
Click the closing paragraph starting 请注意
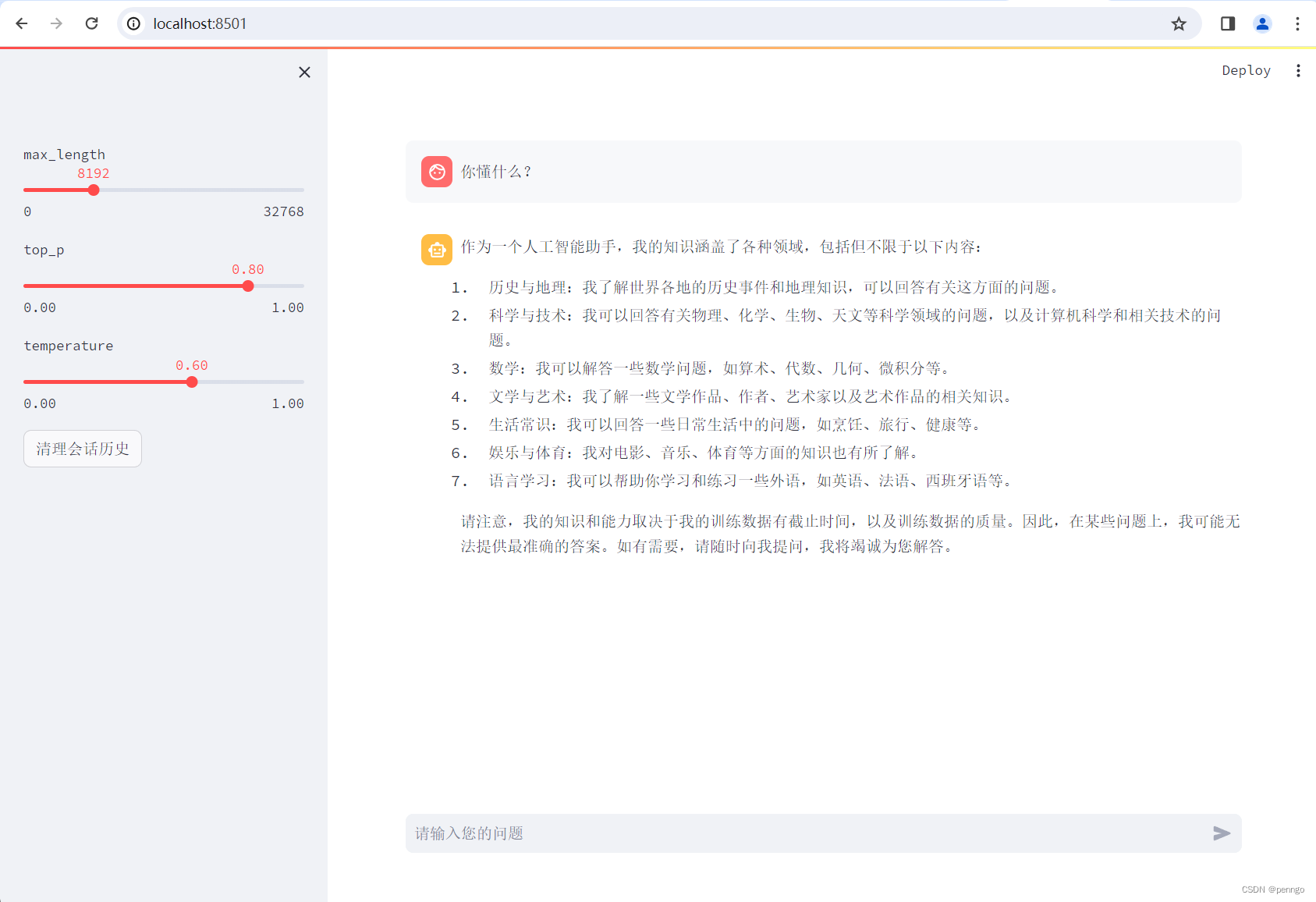click(850, 534)
